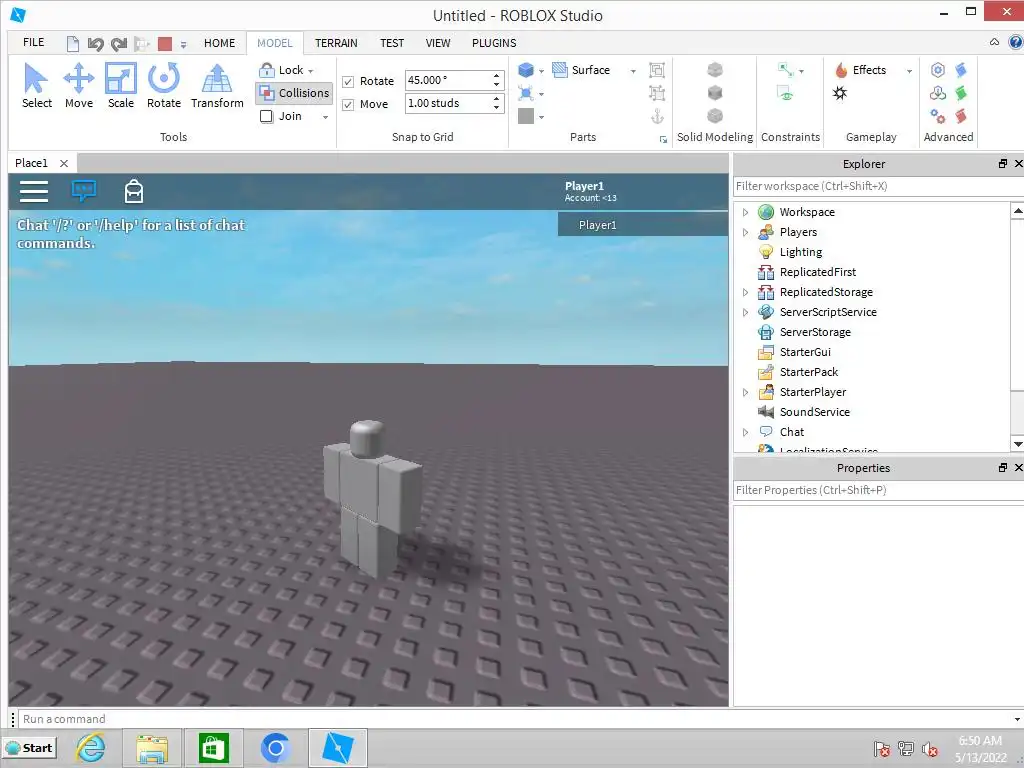Open the Transform tool
Screen dimensions: 1024x768
point(217,86)
